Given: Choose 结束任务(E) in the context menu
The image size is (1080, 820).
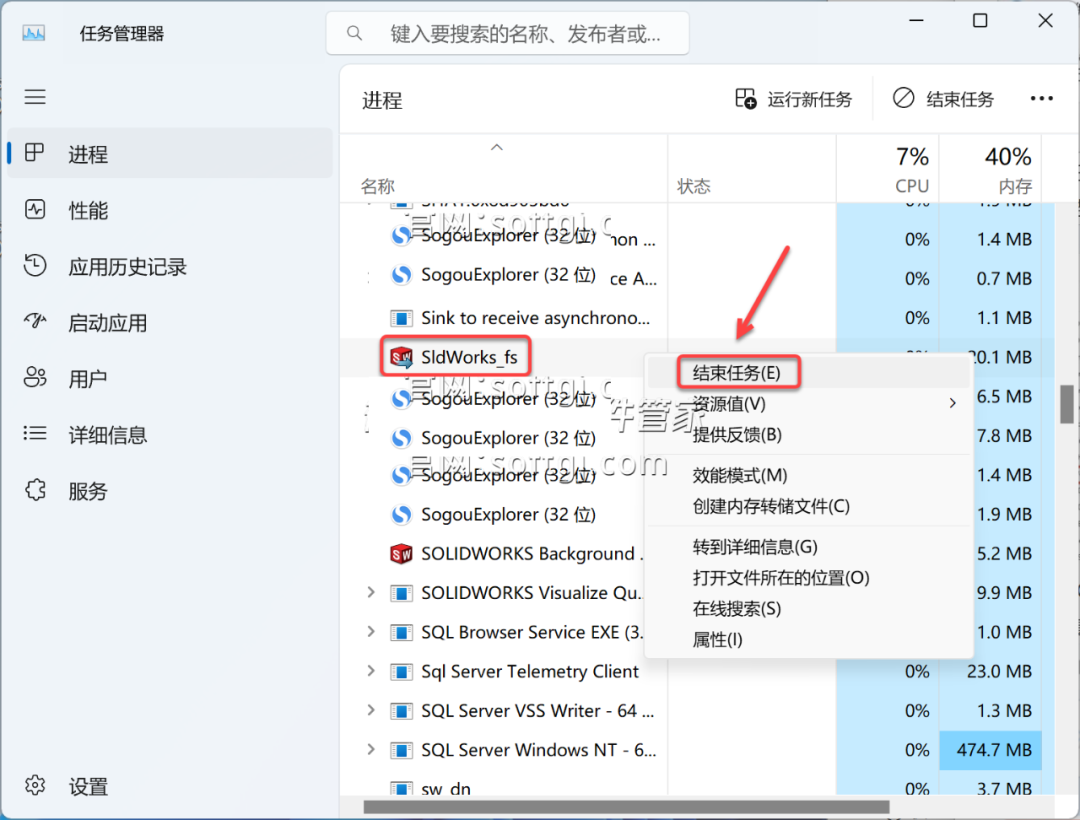Looking at the screenshot, I should (809, 372).
